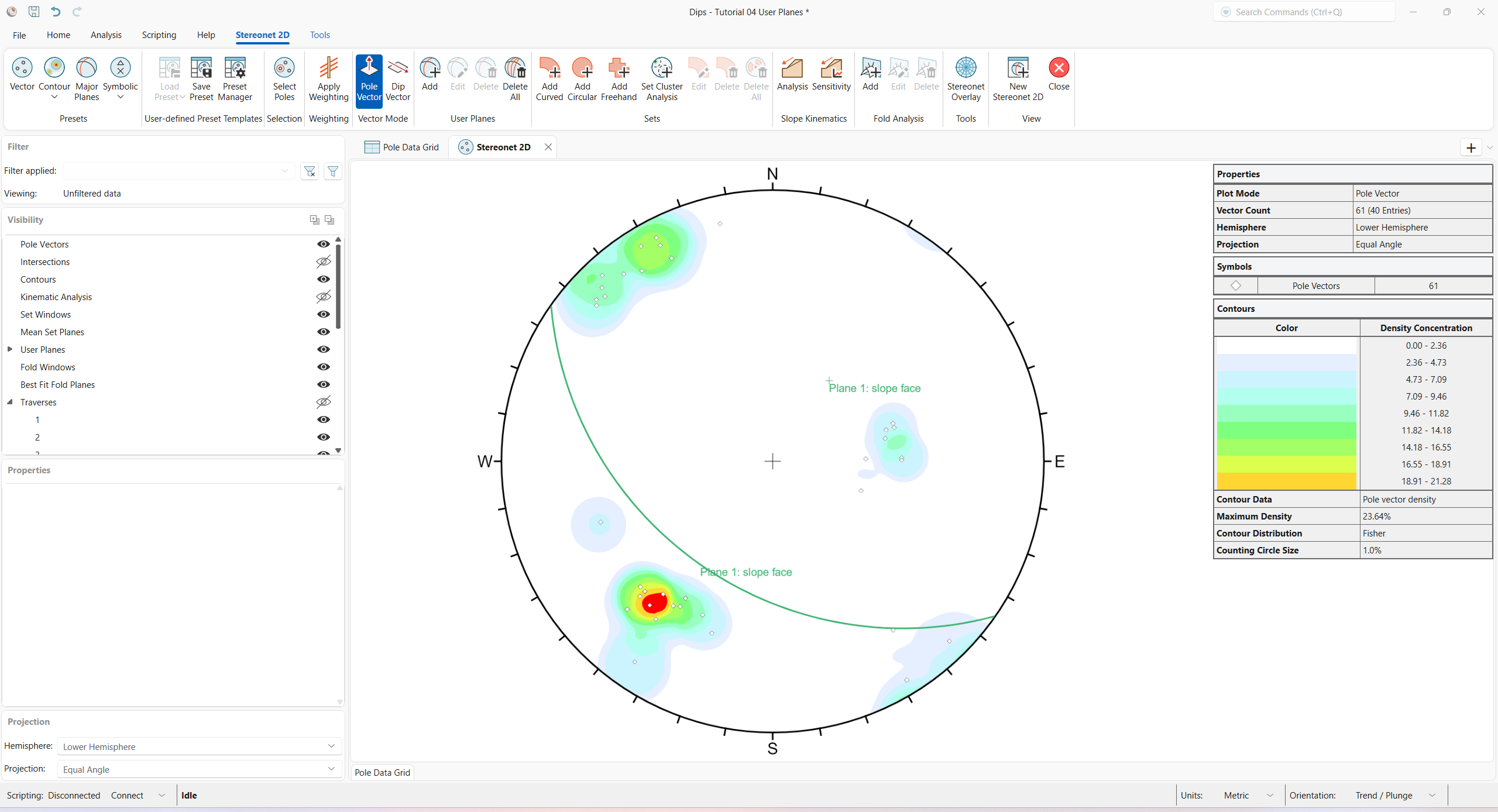
Task: Add a Curved set window
Action: click(x=549, y=79)
